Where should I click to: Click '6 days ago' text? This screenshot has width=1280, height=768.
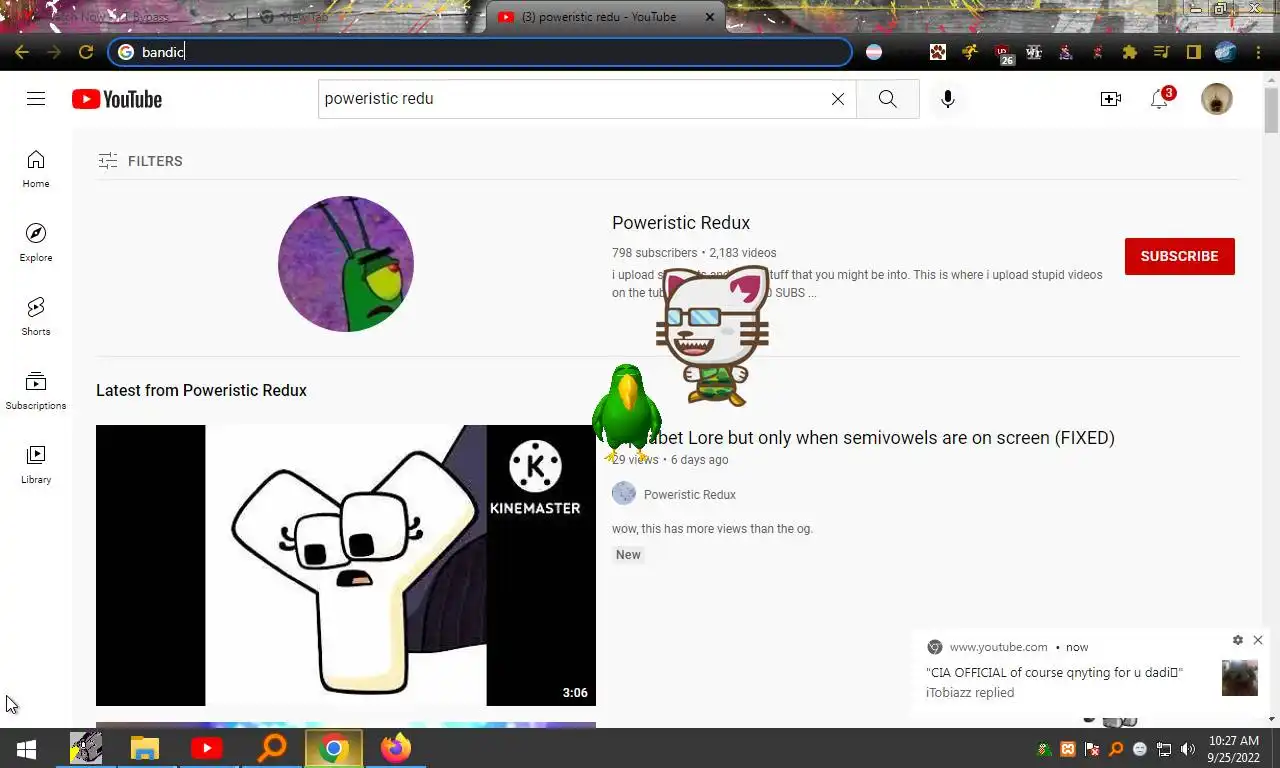point(699,460)
